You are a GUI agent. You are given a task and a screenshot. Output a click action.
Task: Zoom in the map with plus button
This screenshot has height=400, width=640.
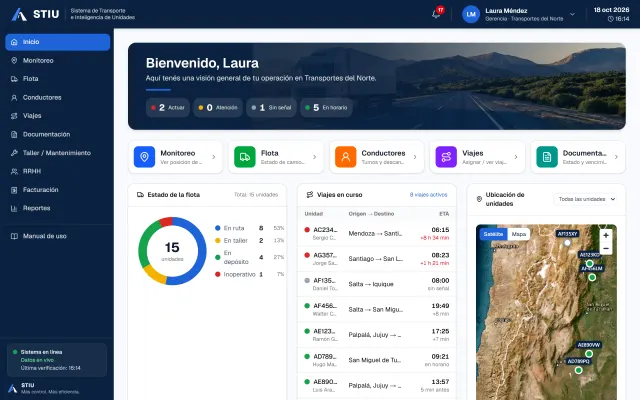point(606,236)
